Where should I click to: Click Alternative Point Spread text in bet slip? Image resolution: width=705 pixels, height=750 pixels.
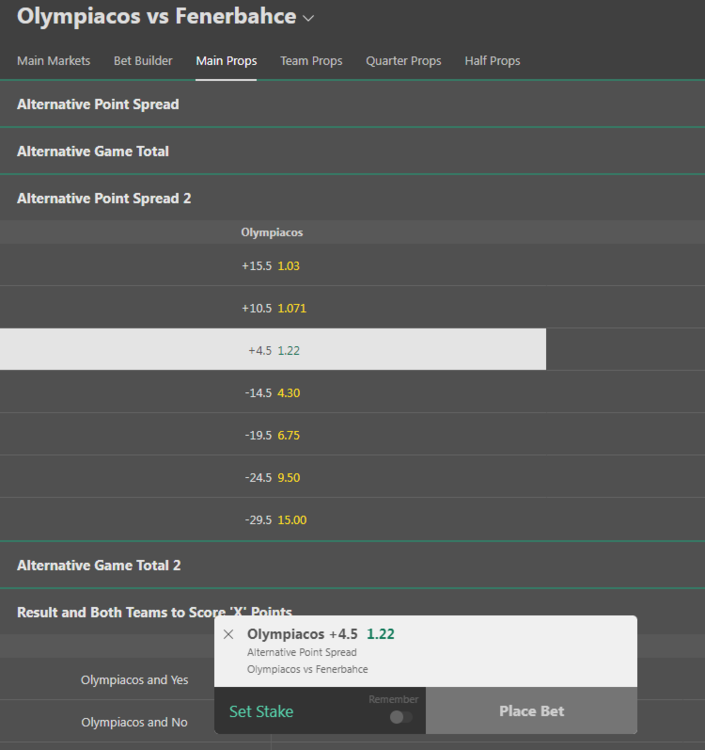302,652
